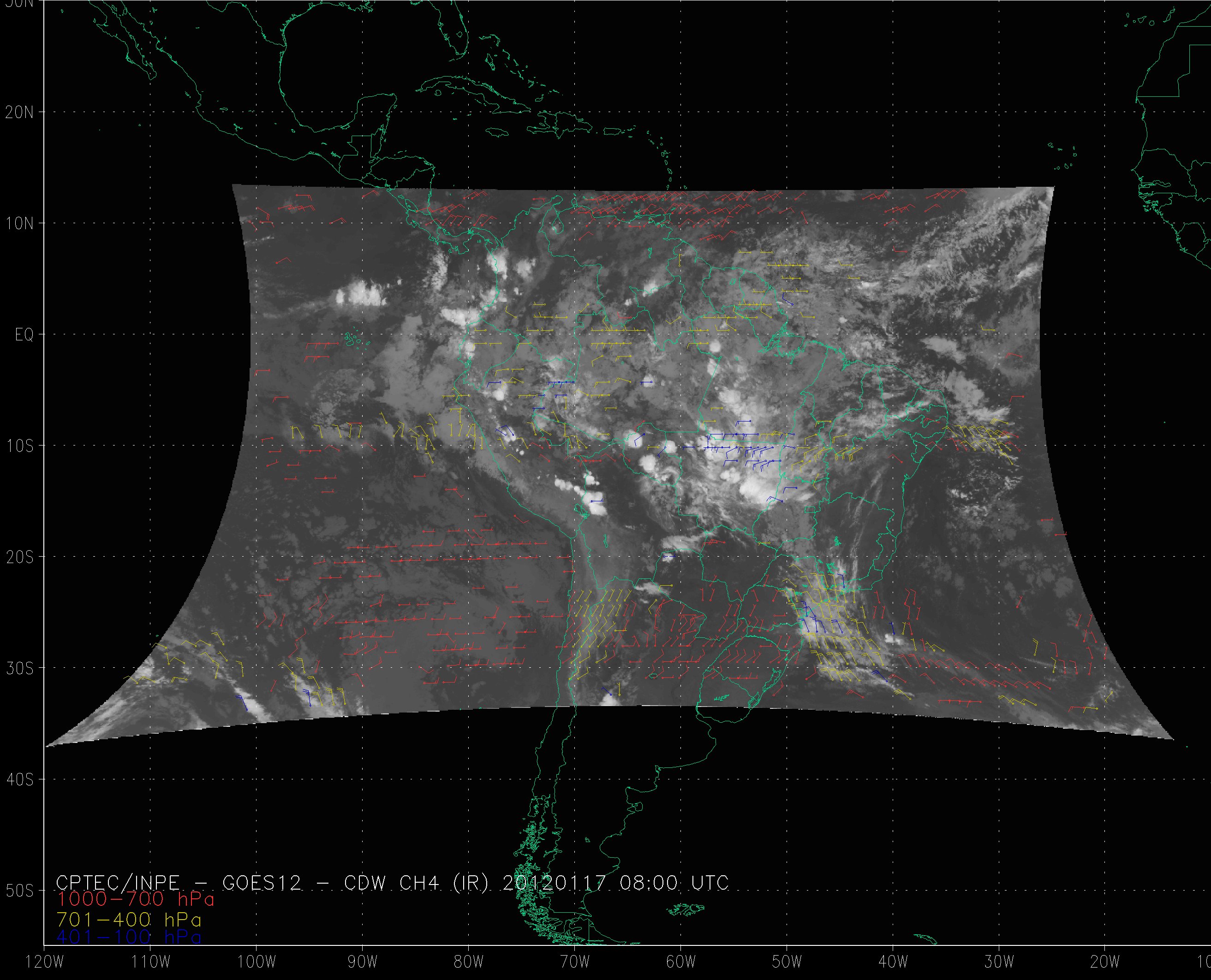Click the 10S latitude axis label
Viewport: 1211px width, 980px height.
[19, 446]
